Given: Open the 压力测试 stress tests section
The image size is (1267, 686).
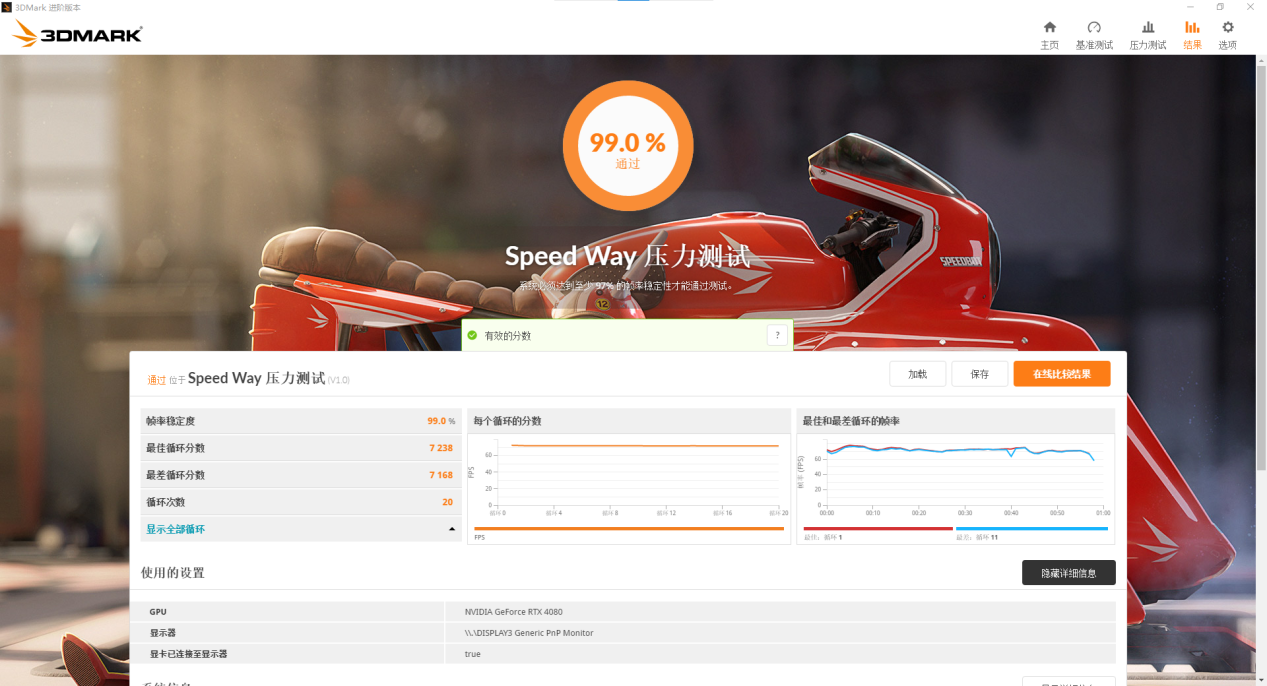Looking at the screenshot, I should (1148, 35).
